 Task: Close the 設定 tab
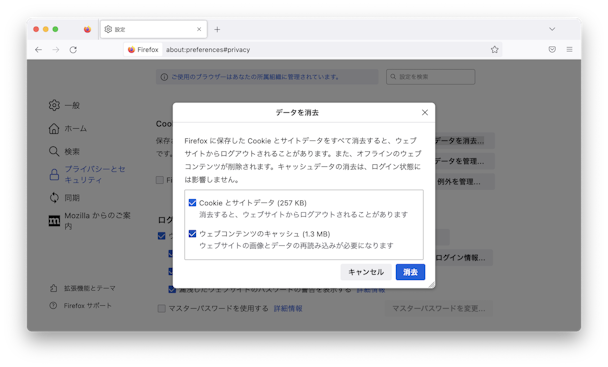click(x=199, y=29)
